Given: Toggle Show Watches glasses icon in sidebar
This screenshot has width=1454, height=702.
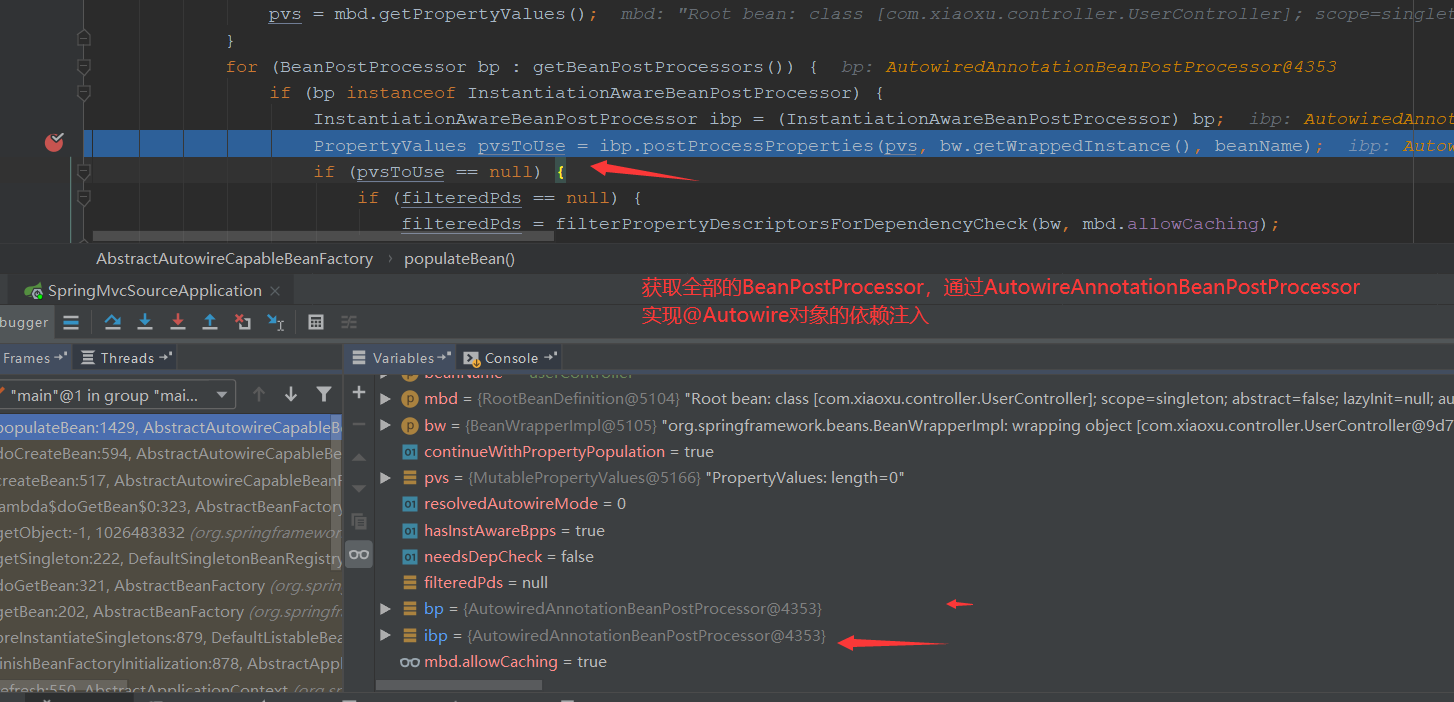Looking at the screenshot, I should pyautogui.click(x=359, y=554).
